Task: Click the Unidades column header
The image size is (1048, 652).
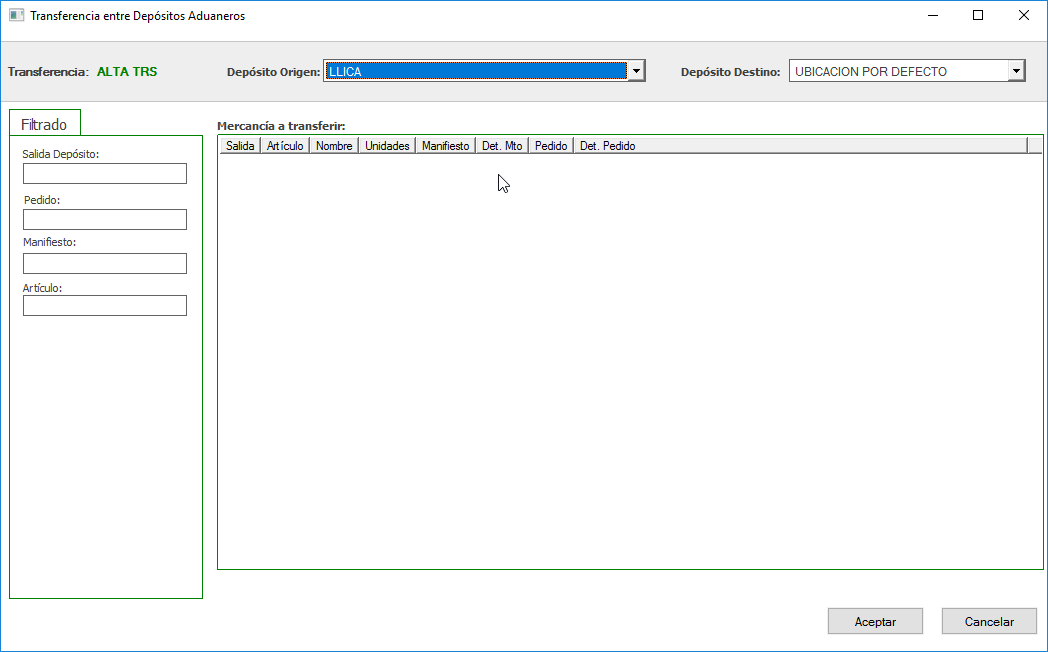Action: [x=387, y=146]
